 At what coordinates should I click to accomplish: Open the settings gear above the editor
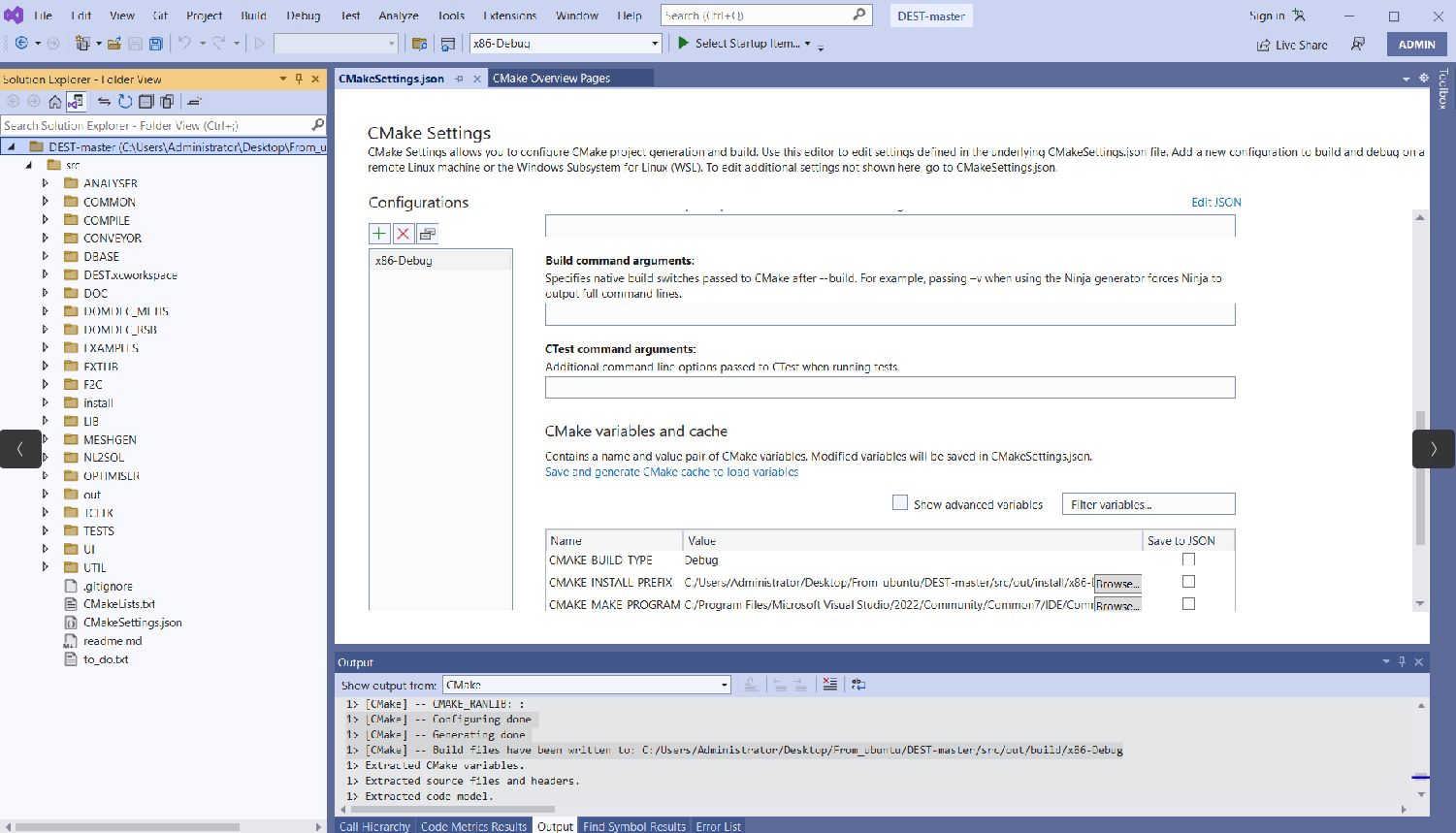1424,79
